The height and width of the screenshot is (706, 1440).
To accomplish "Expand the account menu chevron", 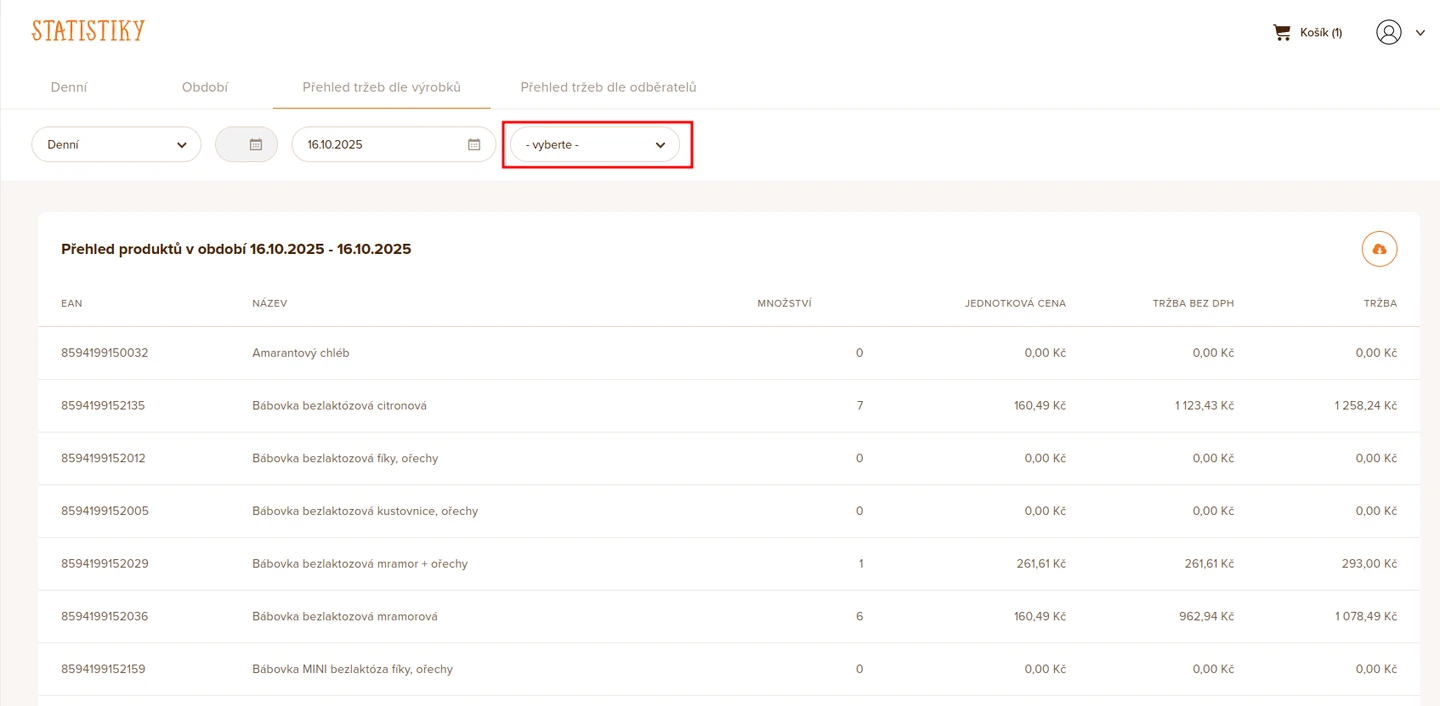I will click(x=1420, y=33).
